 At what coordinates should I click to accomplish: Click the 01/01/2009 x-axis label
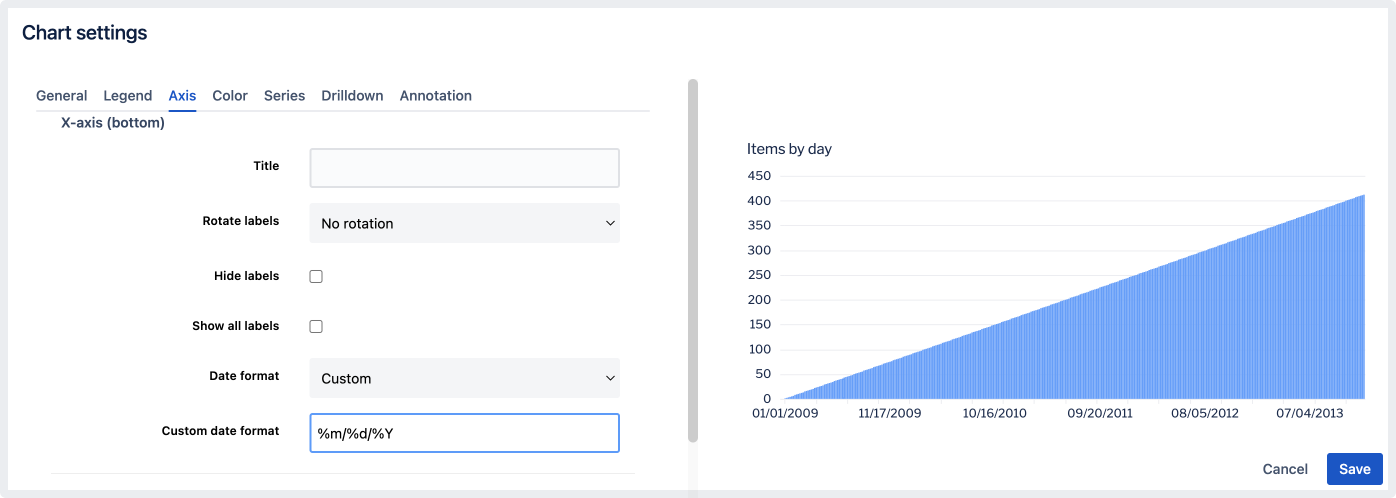[785, 412]
